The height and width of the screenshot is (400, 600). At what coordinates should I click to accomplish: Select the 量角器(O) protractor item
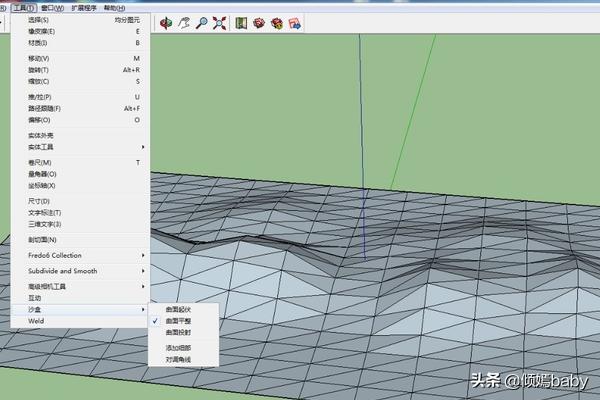80,174
